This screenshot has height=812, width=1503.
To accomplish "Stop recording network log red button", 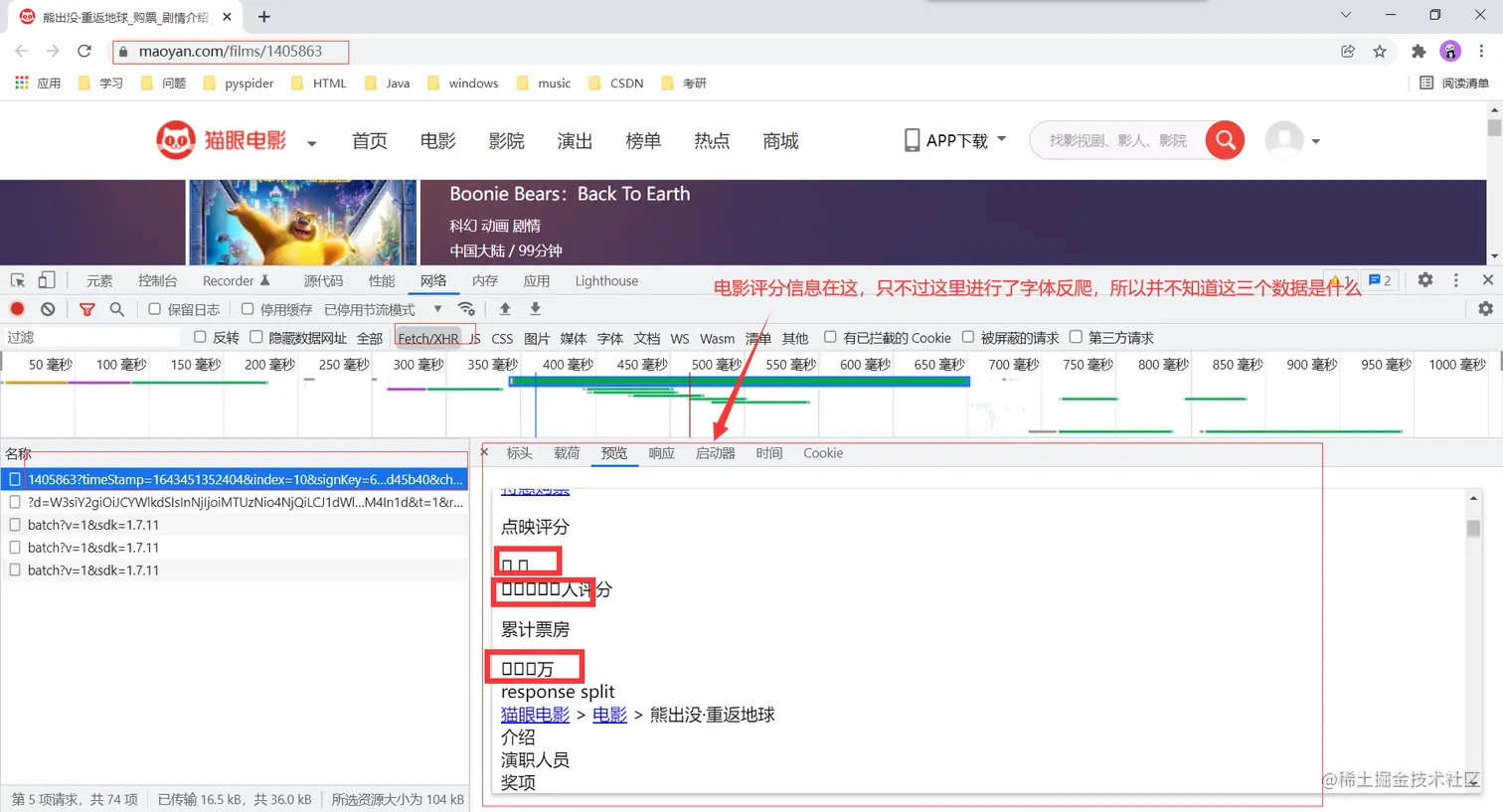I will pos(17,309).
